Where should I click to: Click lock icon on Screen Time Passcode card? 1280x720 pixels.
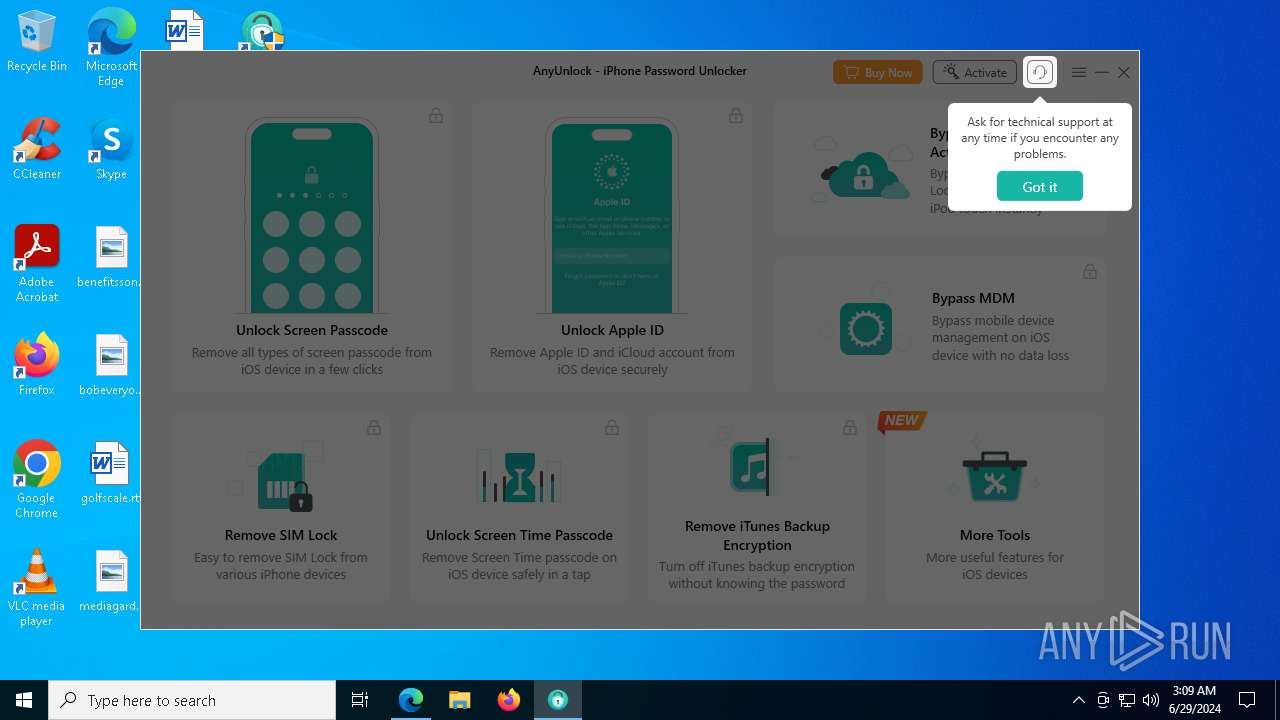(611, 427)
